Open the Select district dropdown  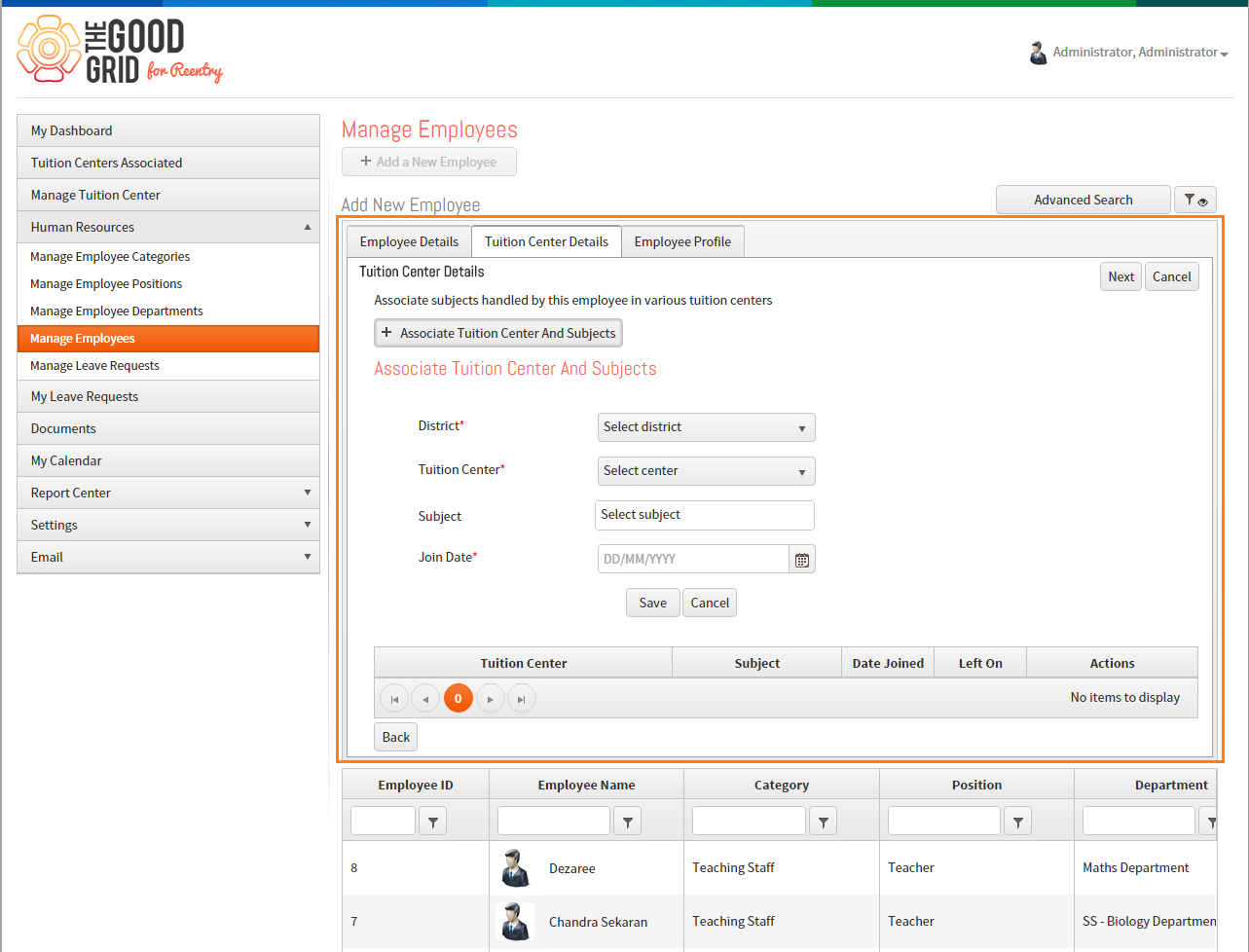pos(706,427)
